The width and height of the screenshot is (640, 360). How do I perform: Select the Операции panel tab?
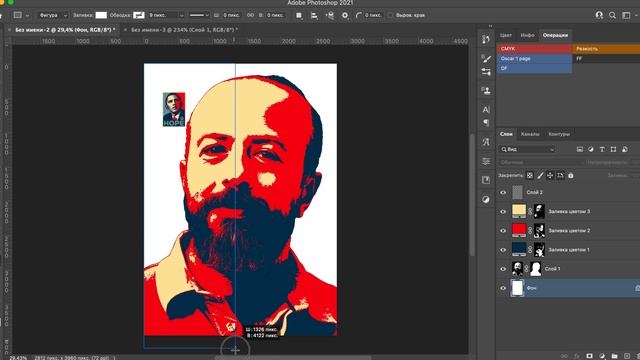[x=555, y=36]
